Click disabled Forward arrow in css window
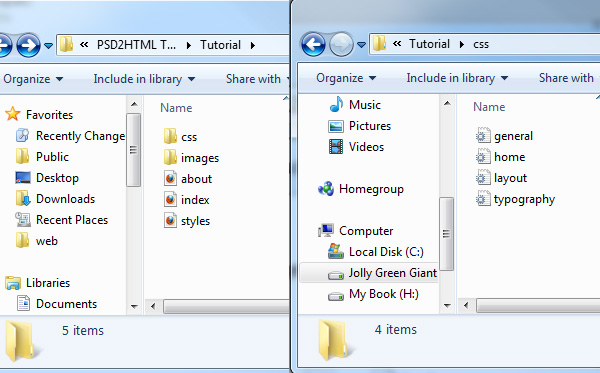 [341, 44]
